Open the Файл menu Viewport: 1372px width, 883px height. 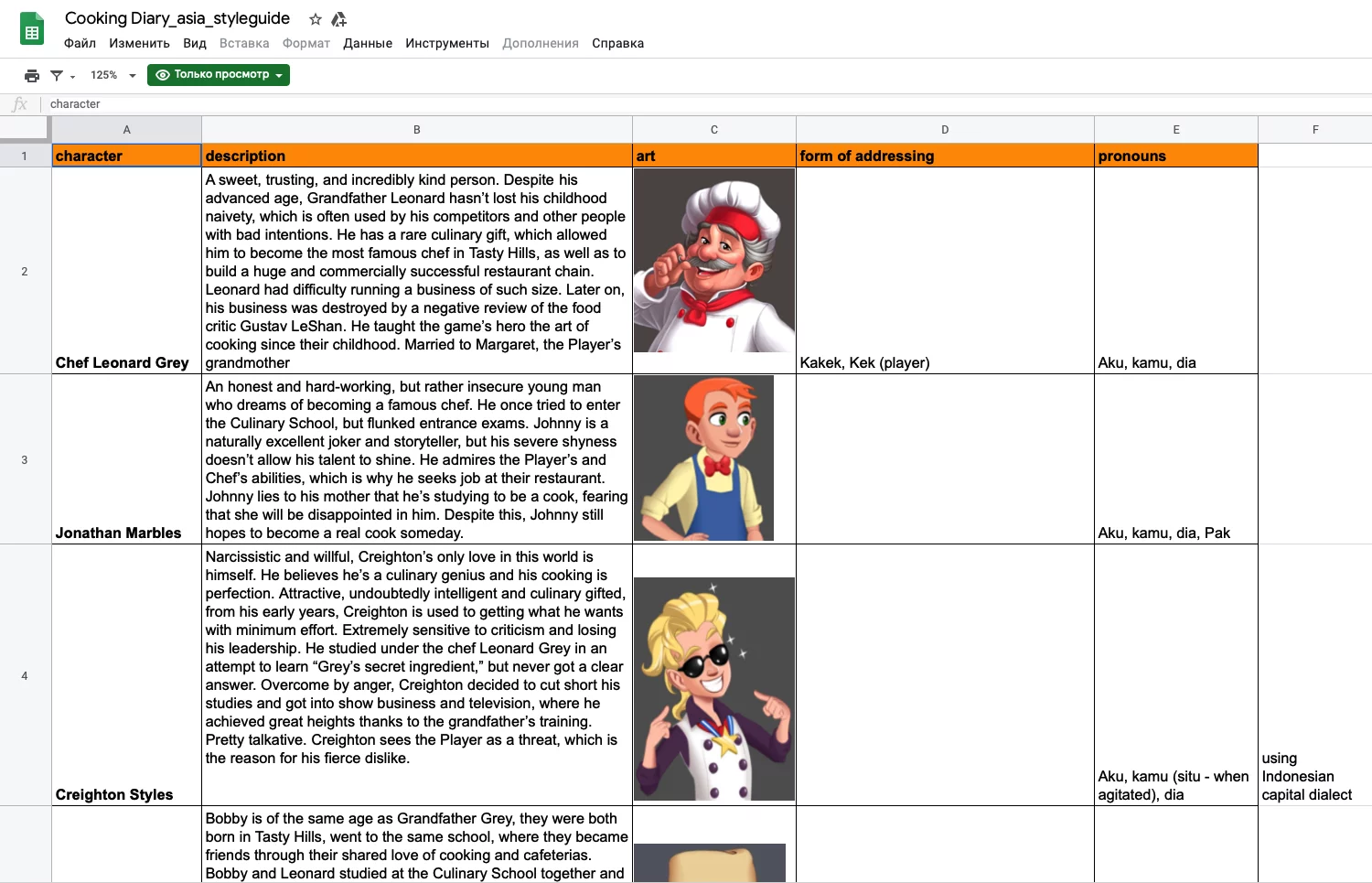[x=80, y=43]
